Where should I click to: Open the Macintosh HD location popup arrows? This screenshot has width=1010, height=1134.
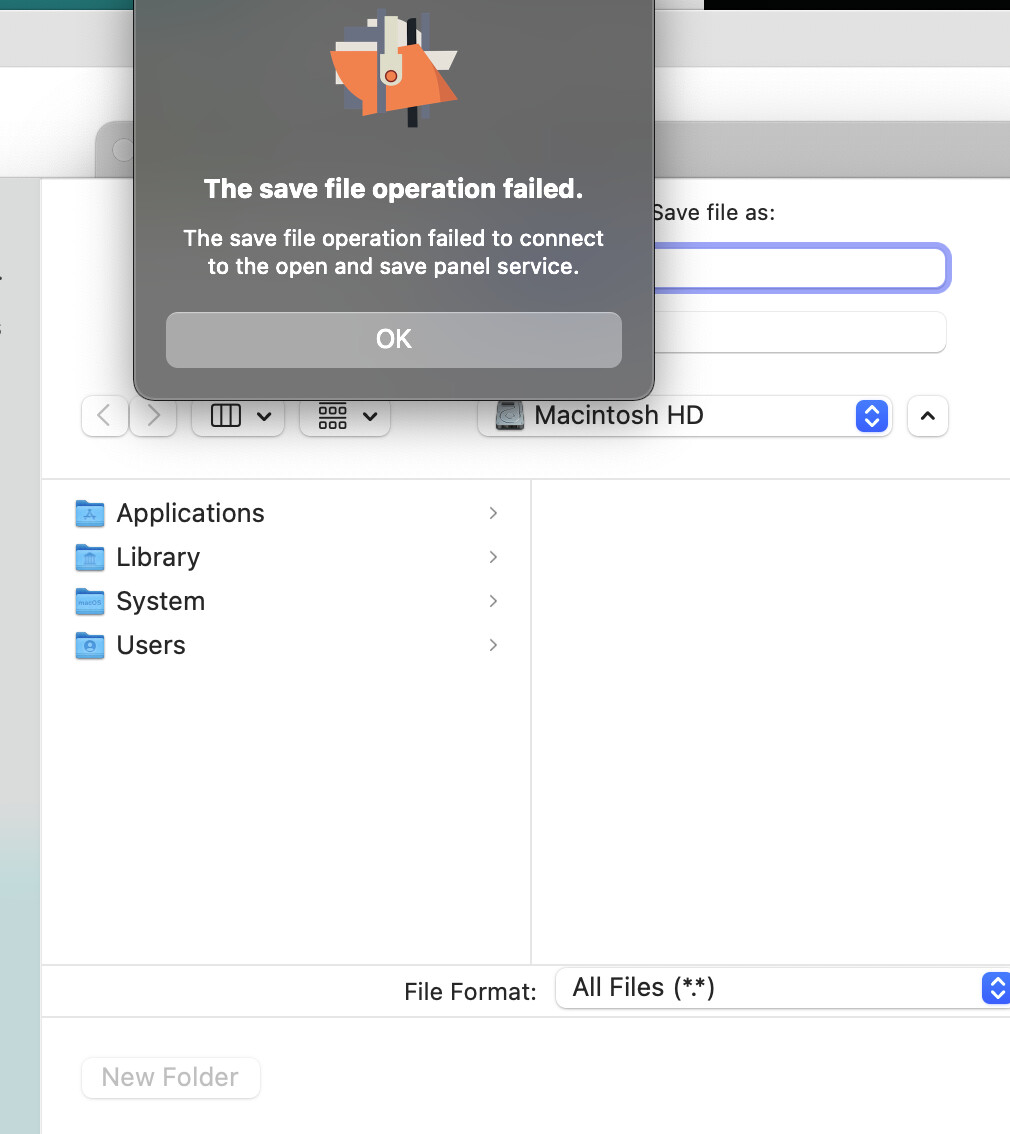click(871, 416)
